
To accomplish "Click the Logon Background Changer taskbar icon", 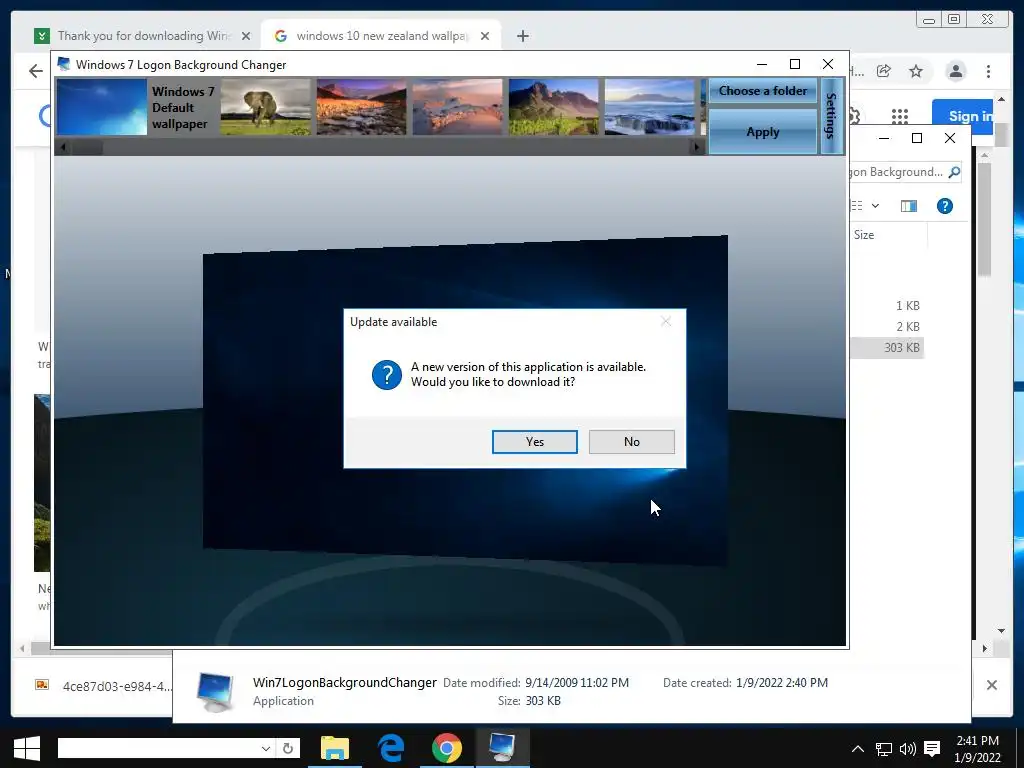I will pos(502,748).
